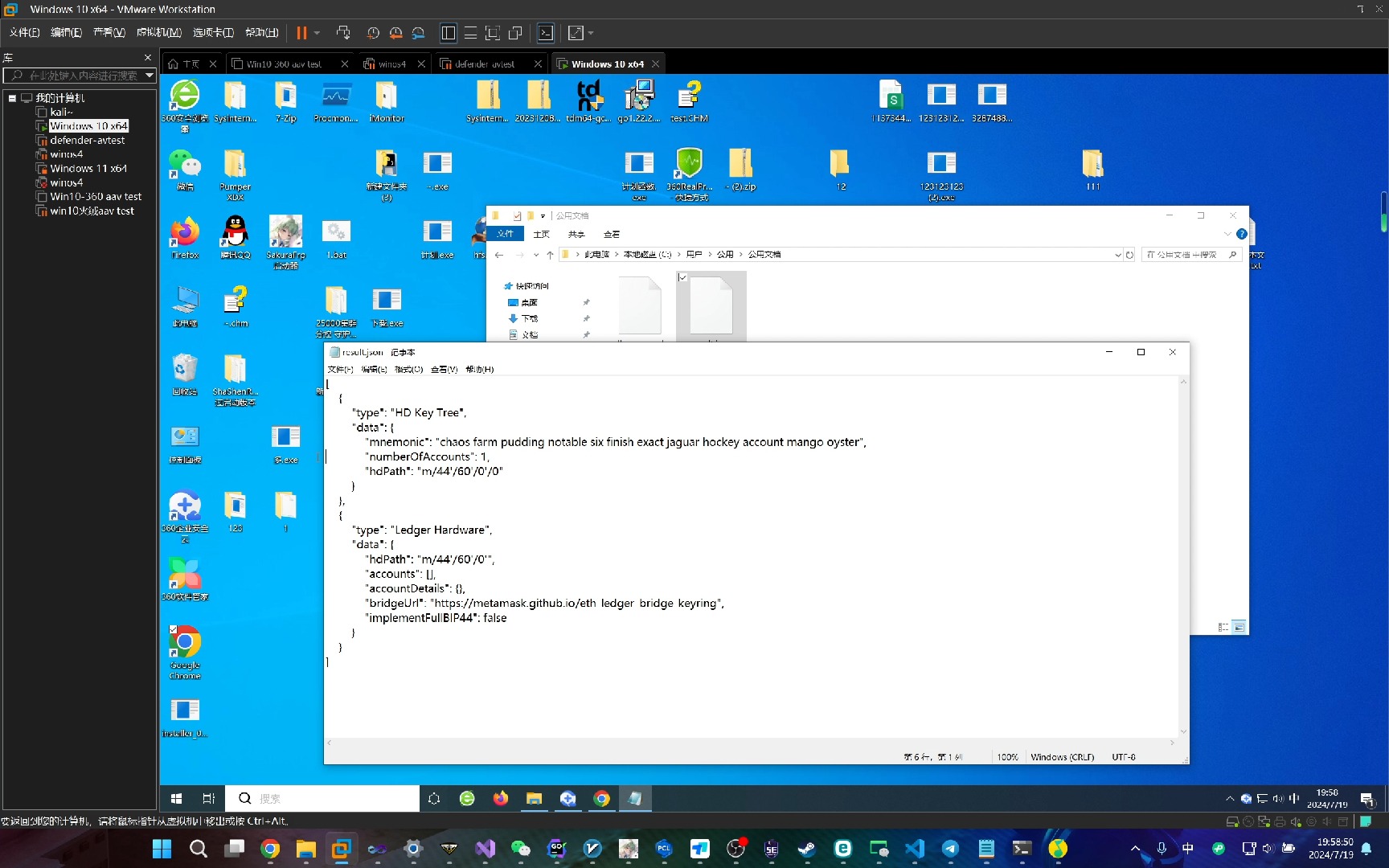Uncheck the selected file's checkbox in Explorer
The width and height of the screenshot is (1389, 868).
pos(682,277)
